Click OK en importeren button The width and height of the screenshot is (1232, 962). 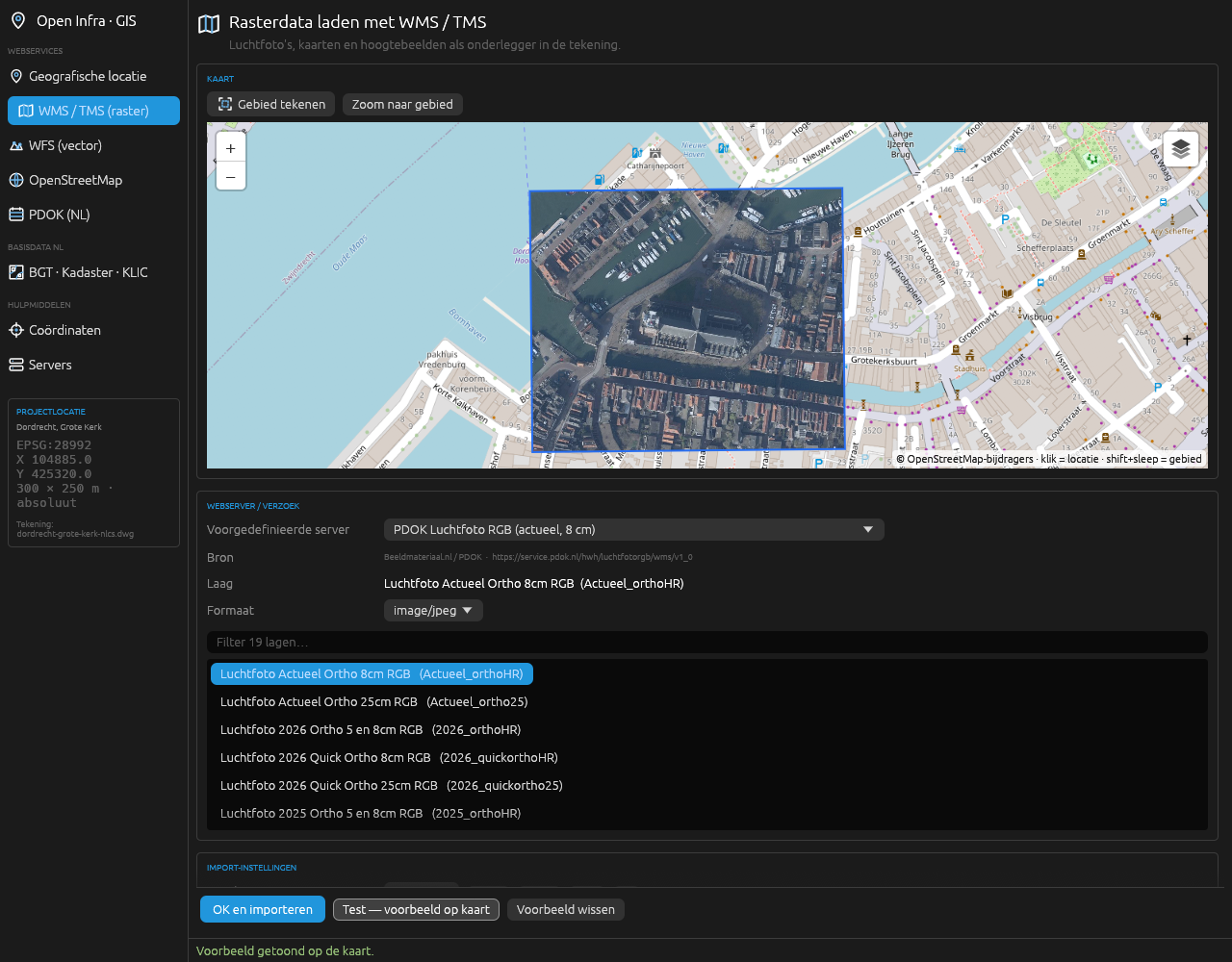pyautogui.click(x=263, y=909)
